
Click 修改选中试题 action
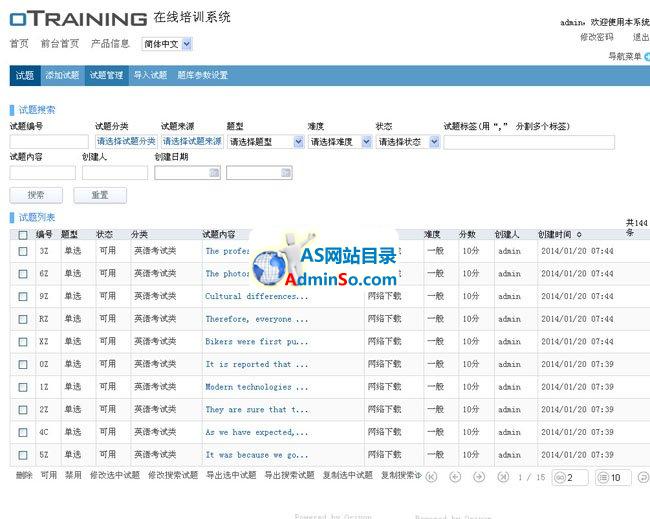click(x=115, y=475)
